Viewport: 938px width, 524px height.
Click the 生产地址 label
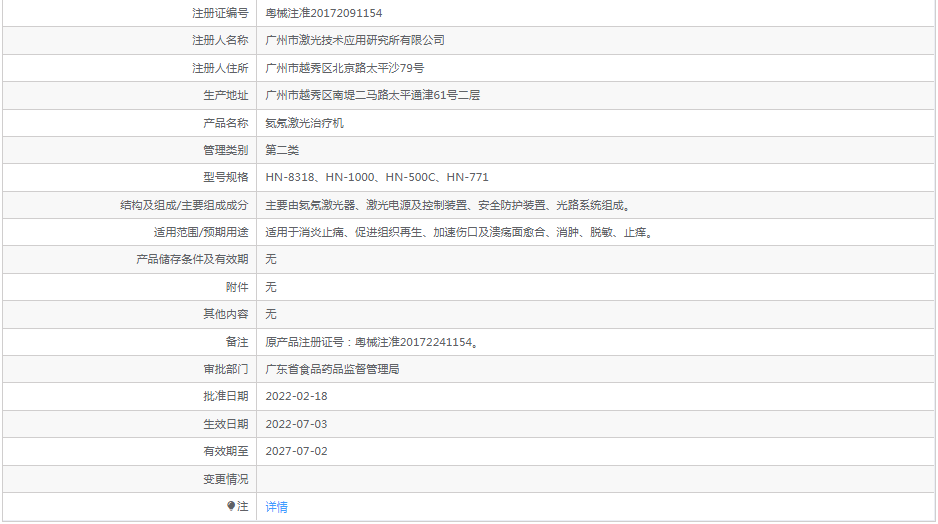[x=226, y=95]
